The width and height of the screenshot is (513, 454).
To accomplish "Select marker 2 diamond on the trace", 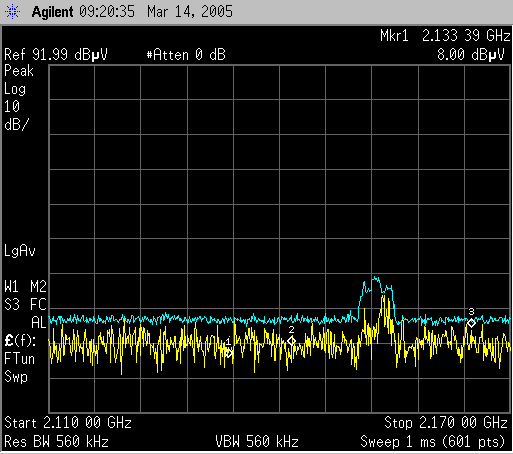I will (291, 341).
